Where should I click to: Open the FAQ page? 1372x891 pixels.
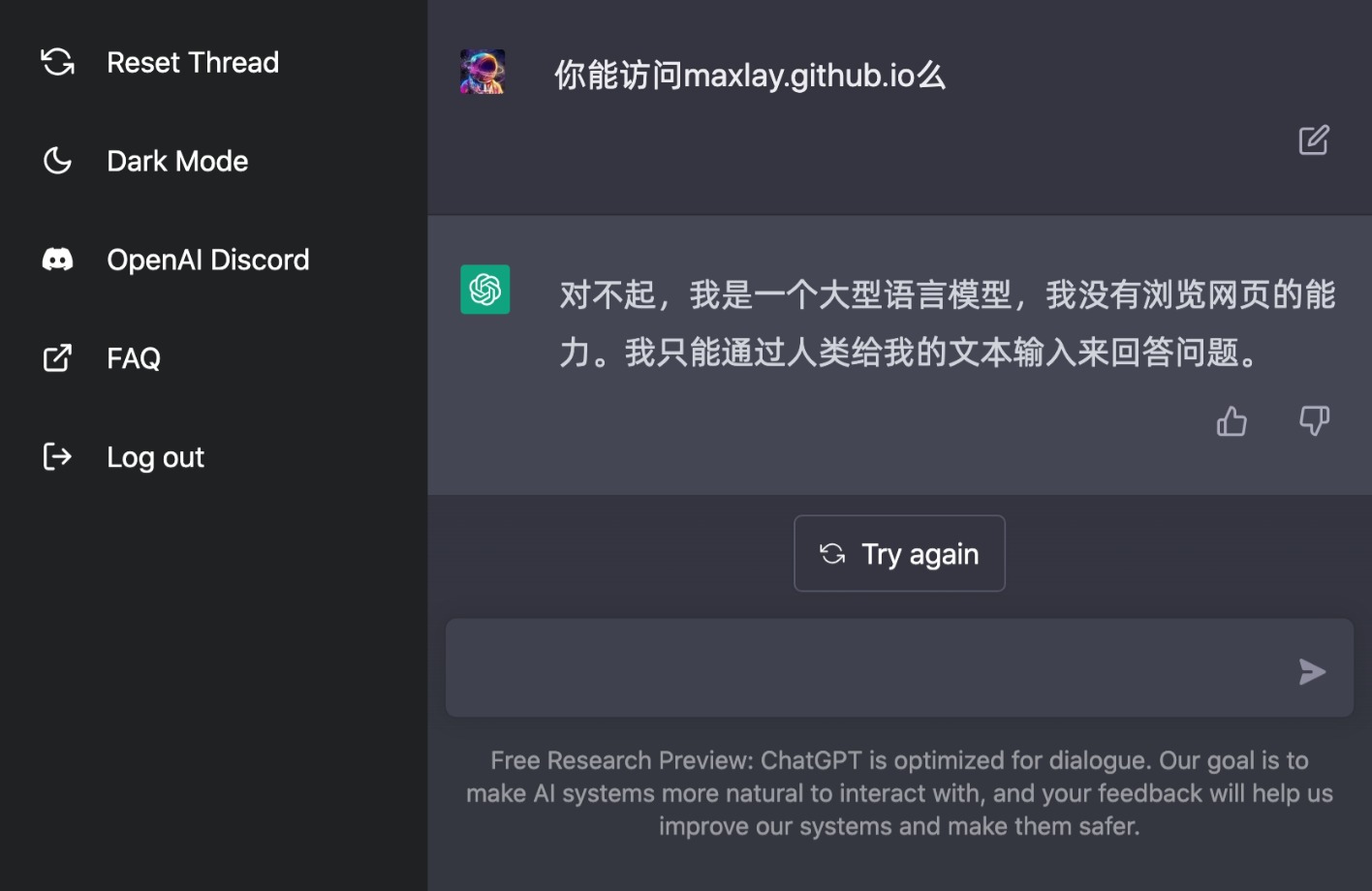click(134, 358)
